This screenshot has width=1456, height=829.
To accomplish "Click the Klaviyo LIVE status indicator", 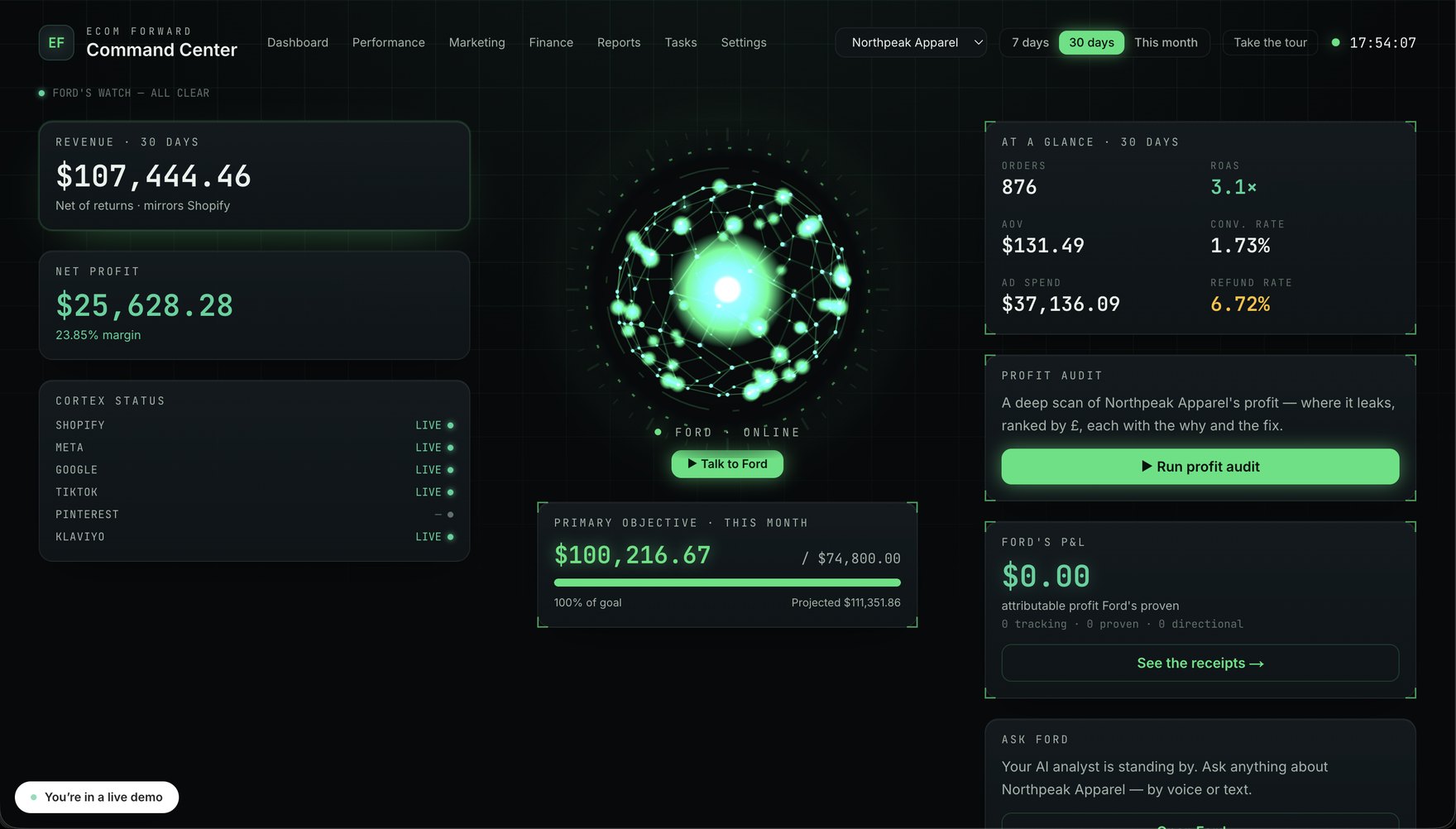I will pyautogui.click(x=434, y=537).
